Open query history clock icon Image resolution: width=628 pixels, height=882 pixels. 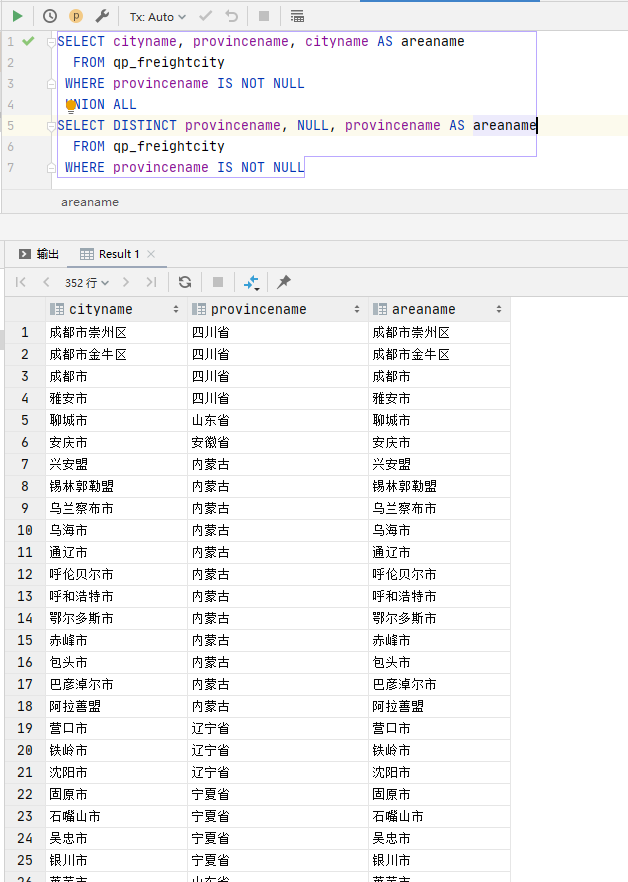coord(50,16)
